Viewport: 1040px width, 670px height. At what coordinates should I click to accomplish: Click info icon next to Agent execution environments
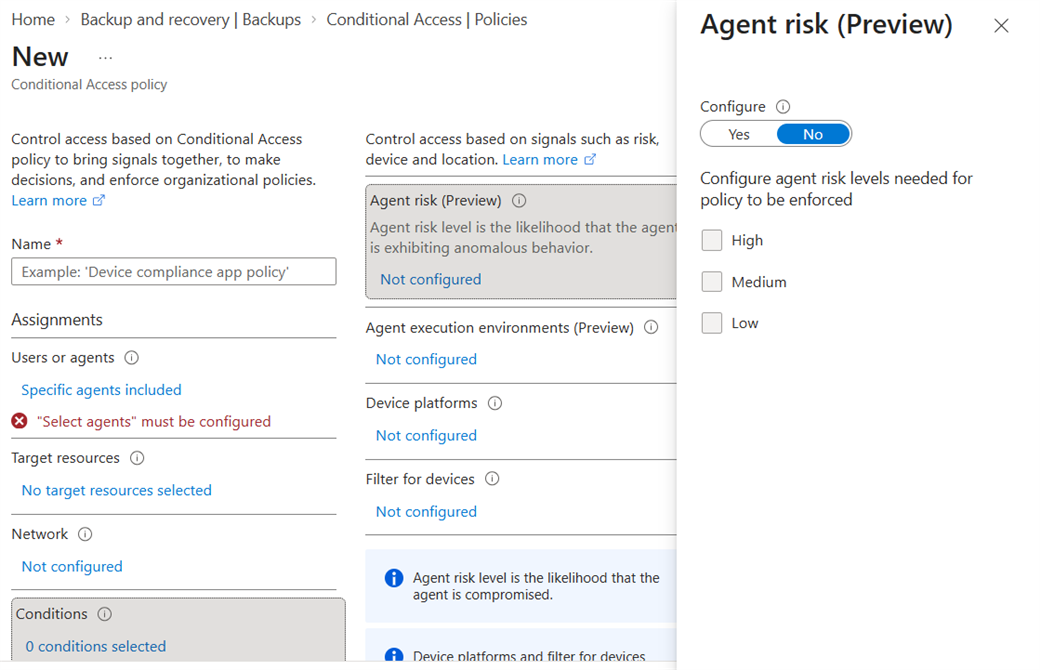click(651, 327)
